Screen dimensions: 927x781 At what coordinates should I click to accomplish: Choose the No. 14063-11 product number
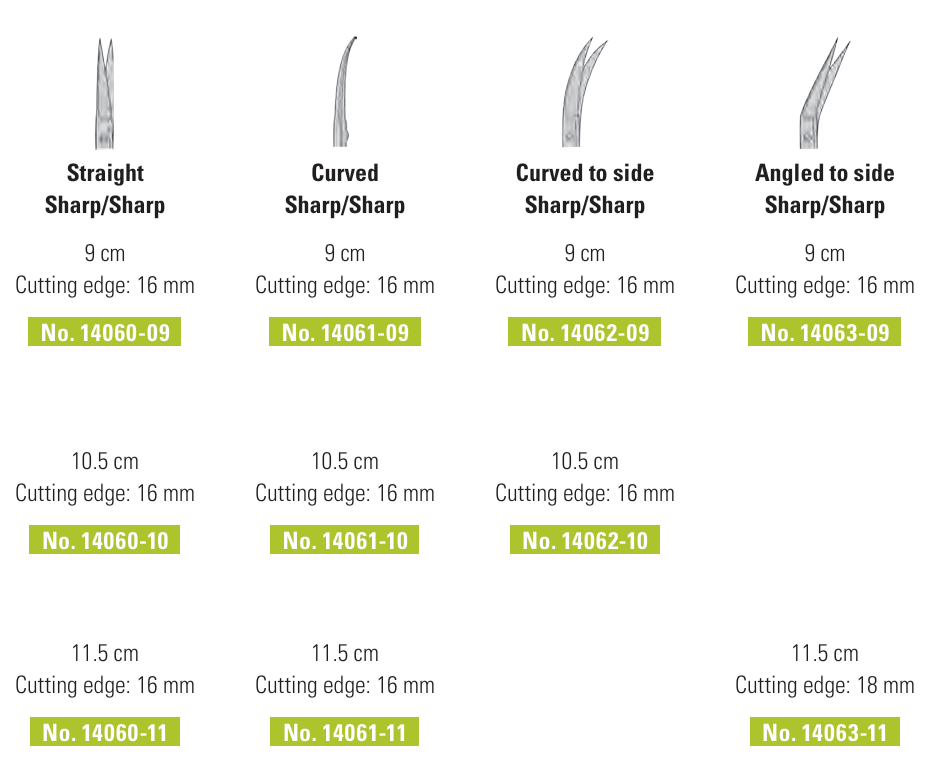[x=825, y=733]
